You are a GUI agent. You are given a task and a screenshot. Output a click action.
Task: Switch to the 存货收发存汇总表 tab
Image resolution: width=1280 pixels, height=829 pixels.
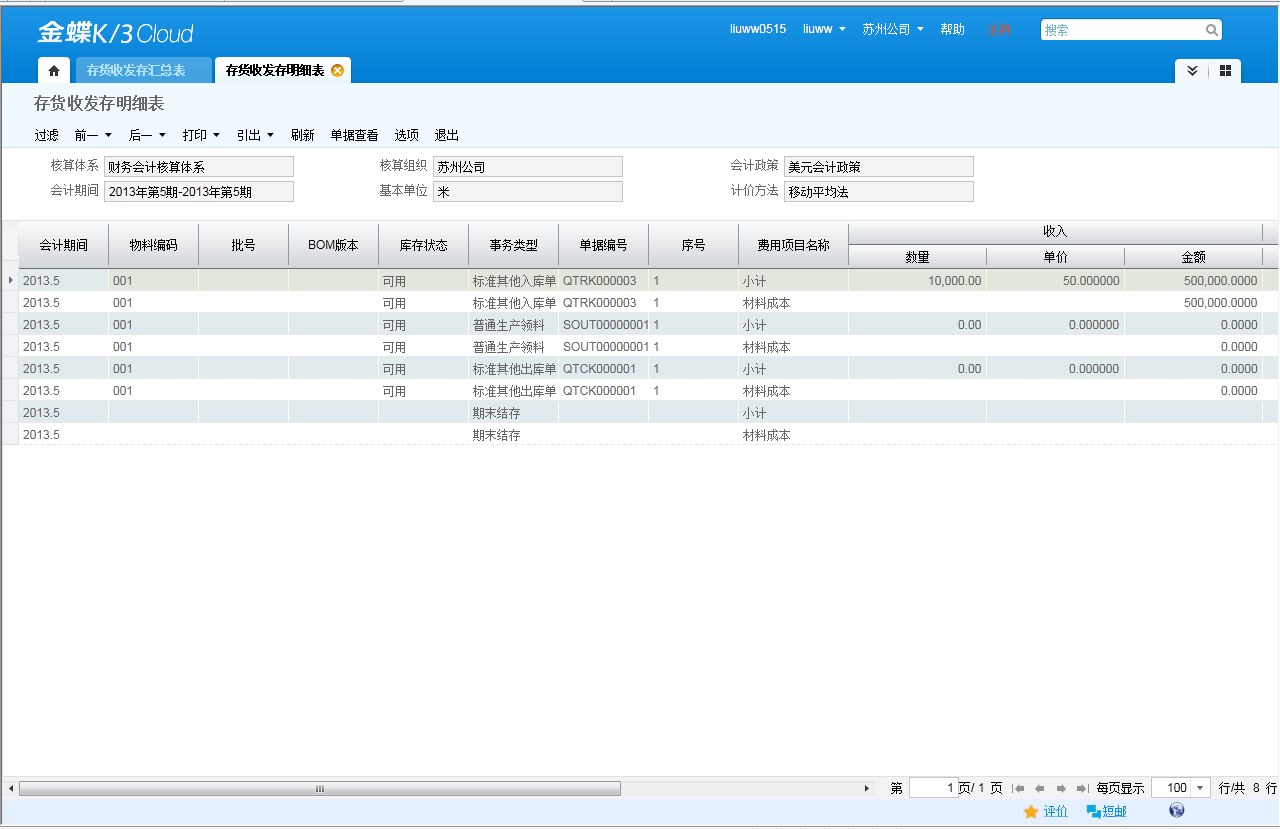tap(136, 71)
